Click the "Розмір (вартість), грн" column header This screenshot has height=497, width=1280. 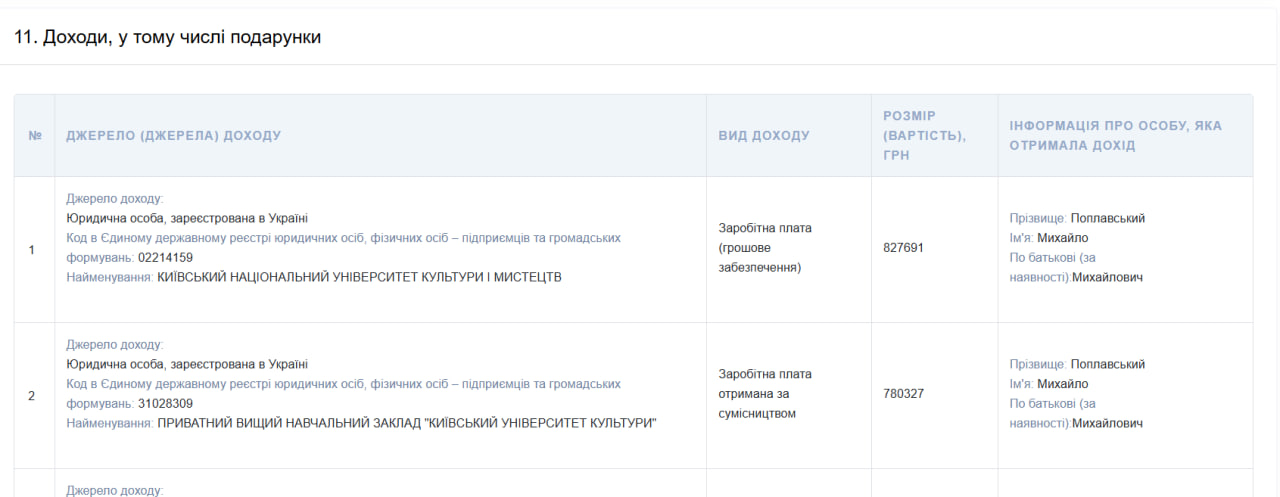(924, 135)
